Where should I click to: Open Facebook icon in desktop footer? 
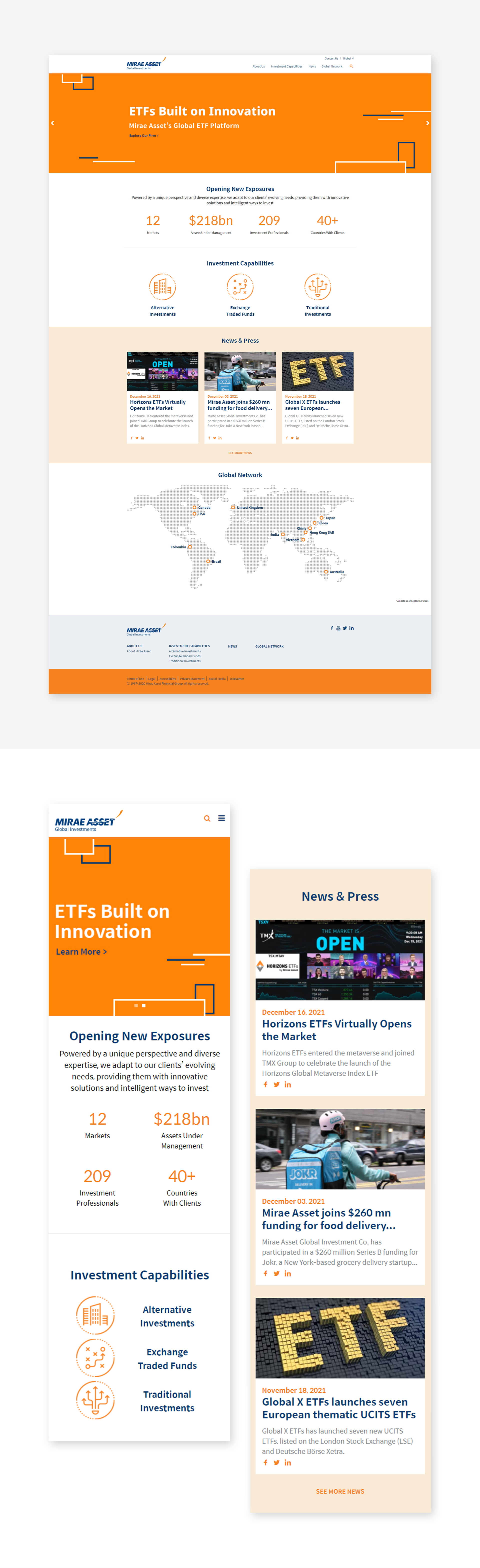331,628
